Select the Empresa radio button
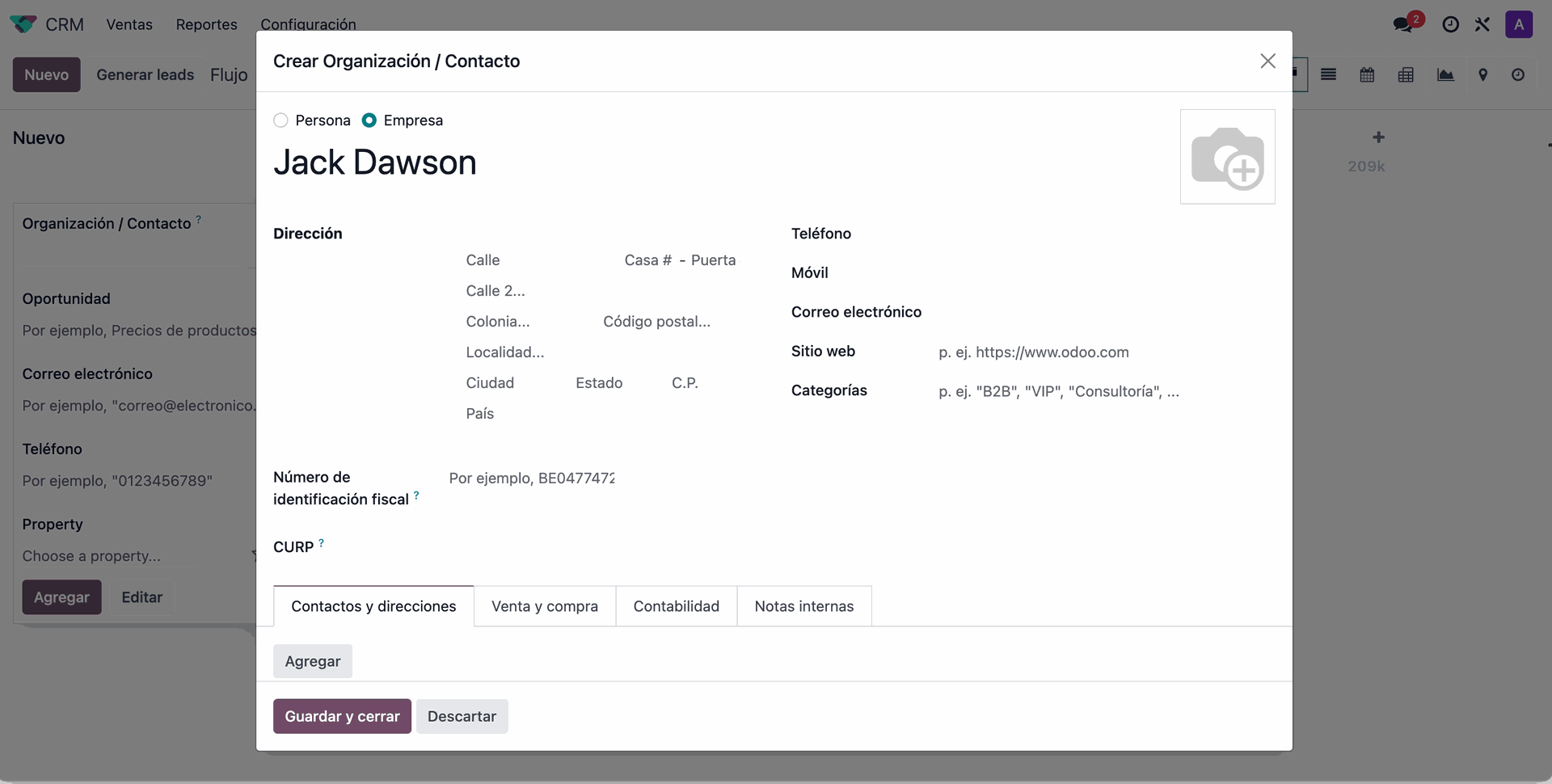1552x784 pixels. coord(369,120)
